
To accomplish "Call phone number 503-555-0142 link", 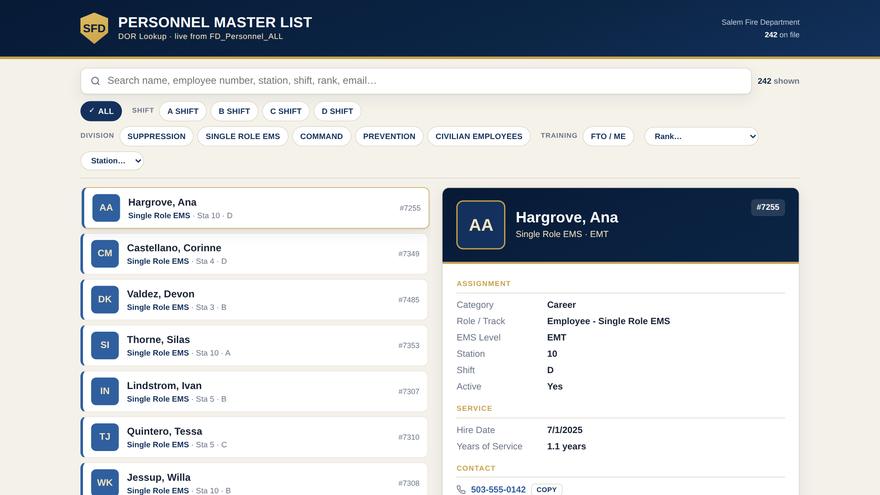I will point(498,489).
